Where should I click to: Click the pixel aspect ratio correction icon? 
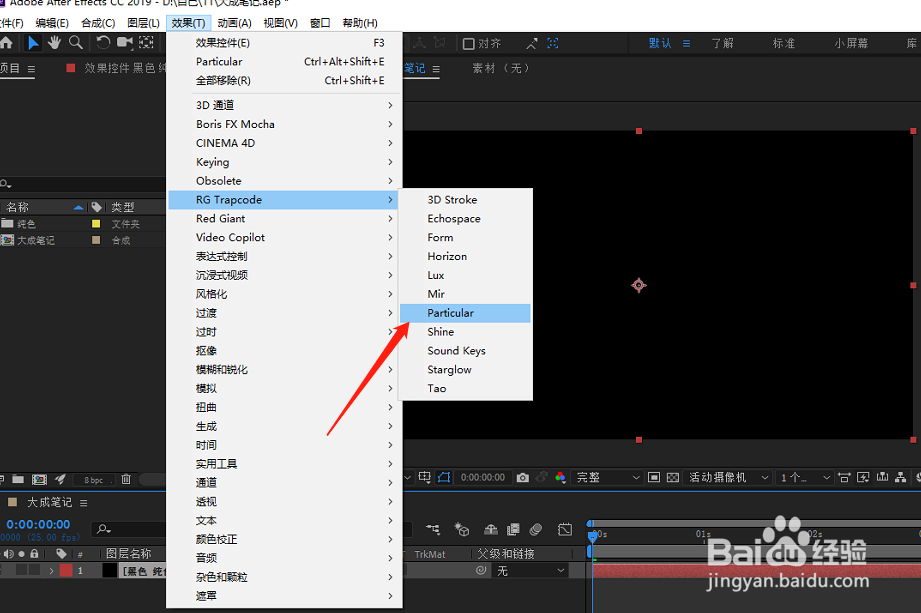click(844, 477)
